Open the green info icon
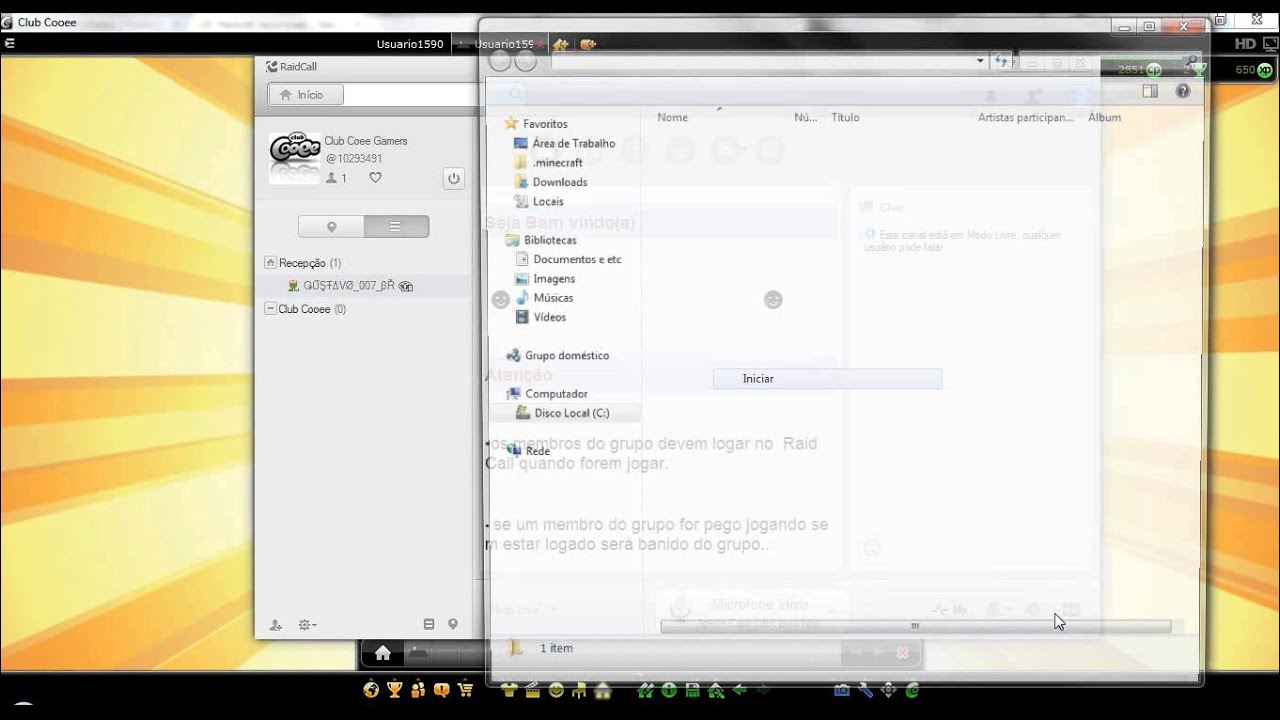 (x=668, y=689)
